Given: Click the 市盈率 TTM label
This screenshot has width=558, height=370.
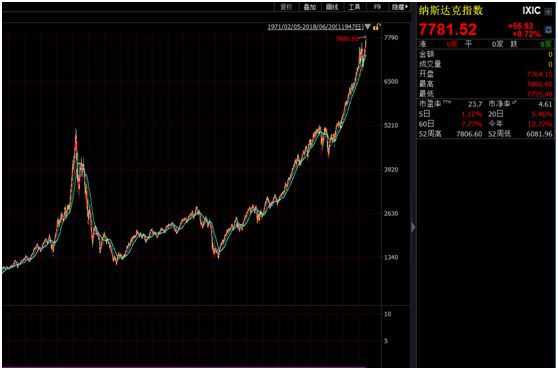Looking at the screenshot, I should point(435,104).
